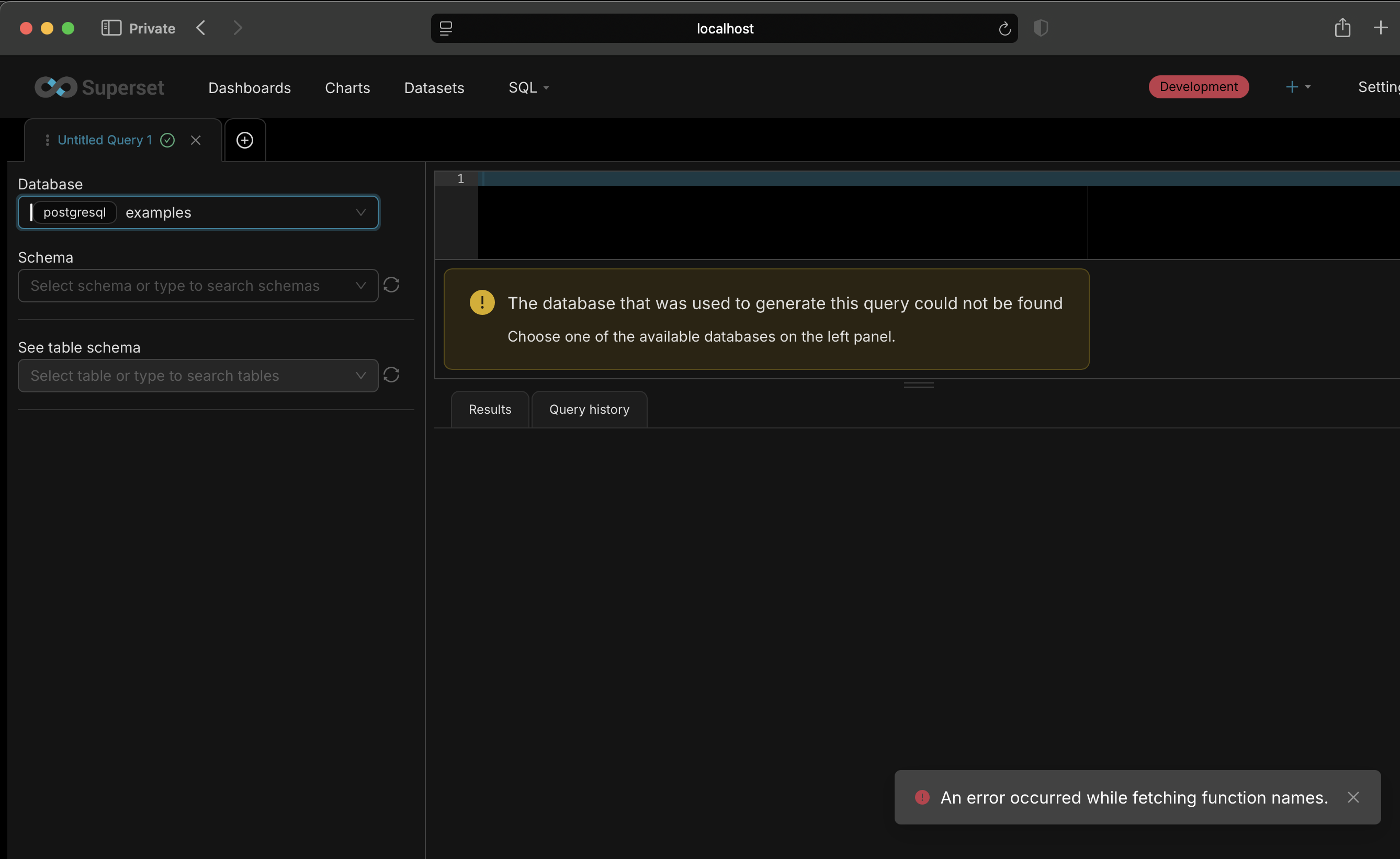Dismiss the function names error toast
Image resolution: width=1400 pixels, height=859 pixels.
point(1353,798)
